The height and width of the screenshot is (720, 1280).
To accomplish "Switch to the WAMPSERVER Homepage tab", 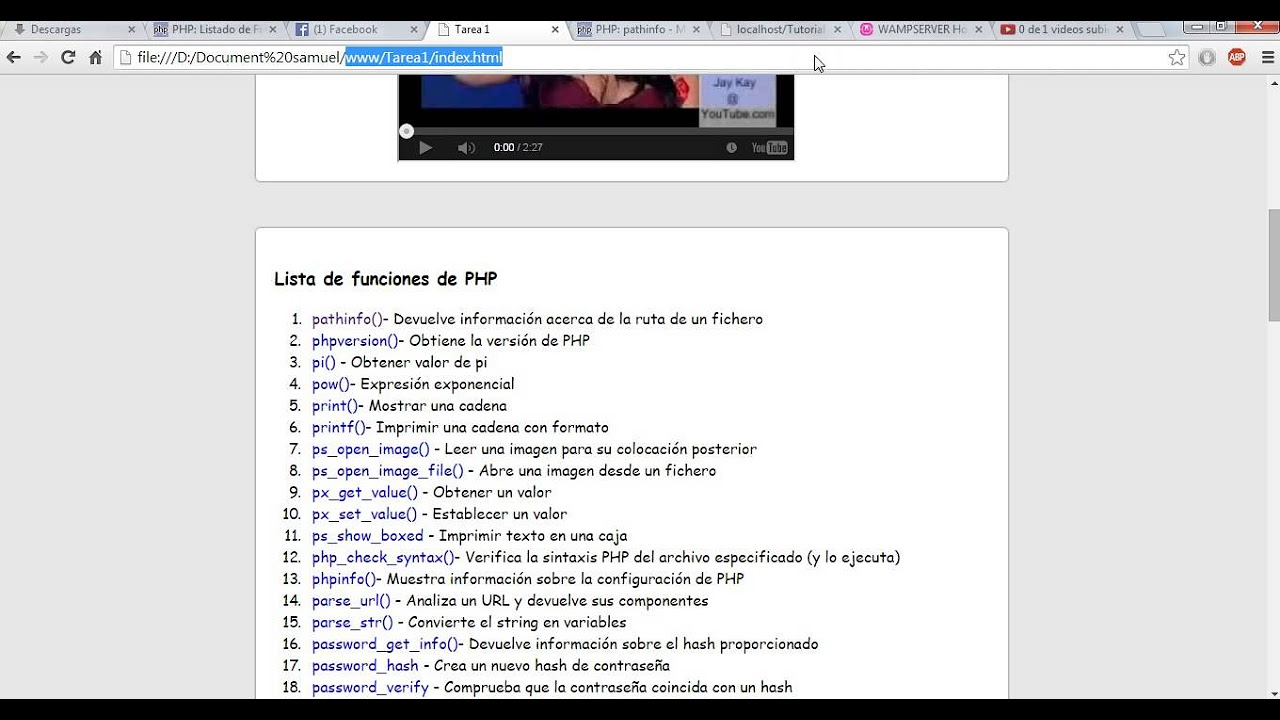I will pos(921,30).
